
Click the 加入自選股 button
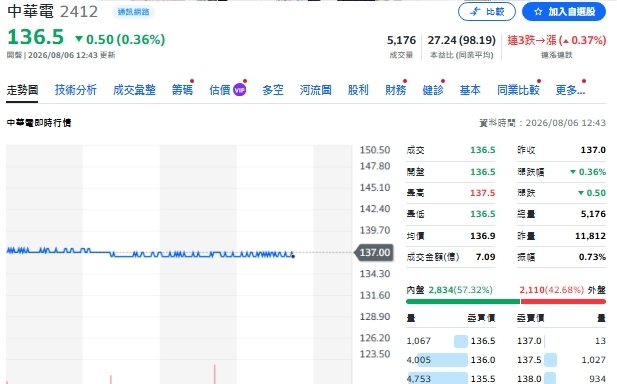[x=564, y=12]
